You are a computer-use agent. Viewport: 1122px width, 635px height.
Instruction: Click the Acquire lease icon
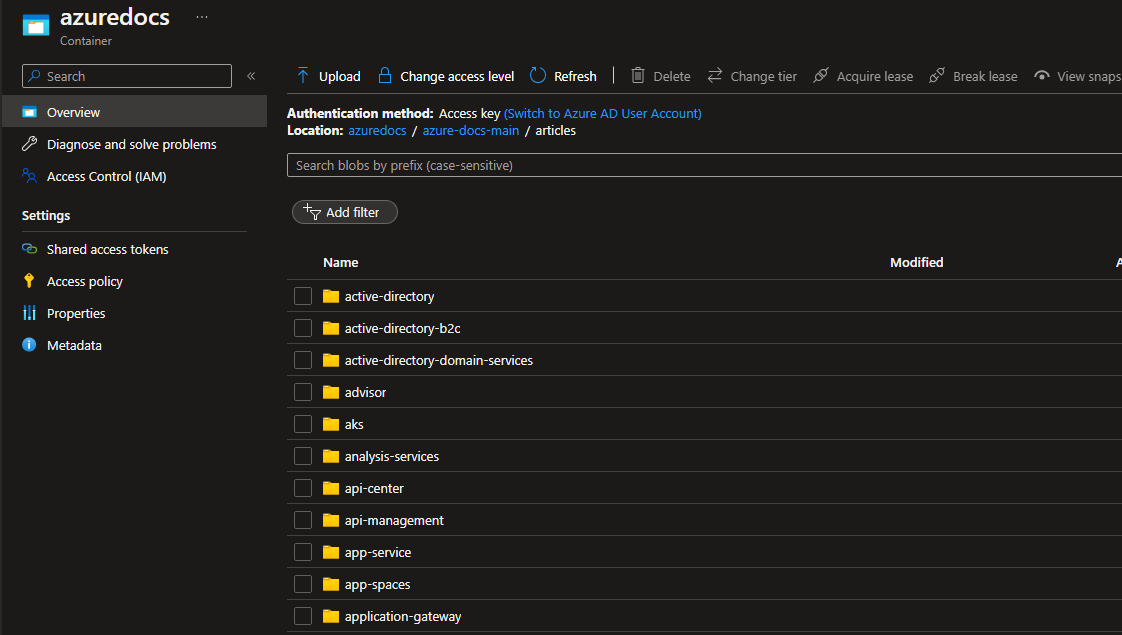click(821, 76)
